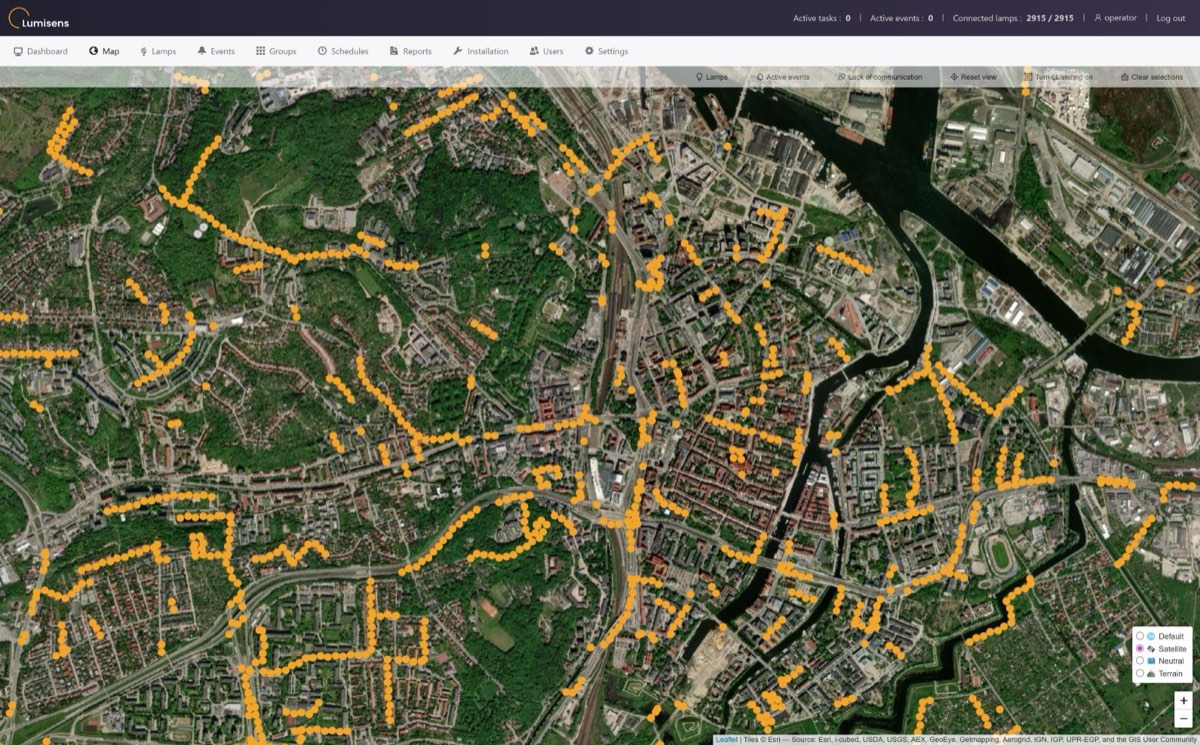Open Settings from navigation bar
The height and width of the screenshot is (745, 1200).
coord(607,51)
